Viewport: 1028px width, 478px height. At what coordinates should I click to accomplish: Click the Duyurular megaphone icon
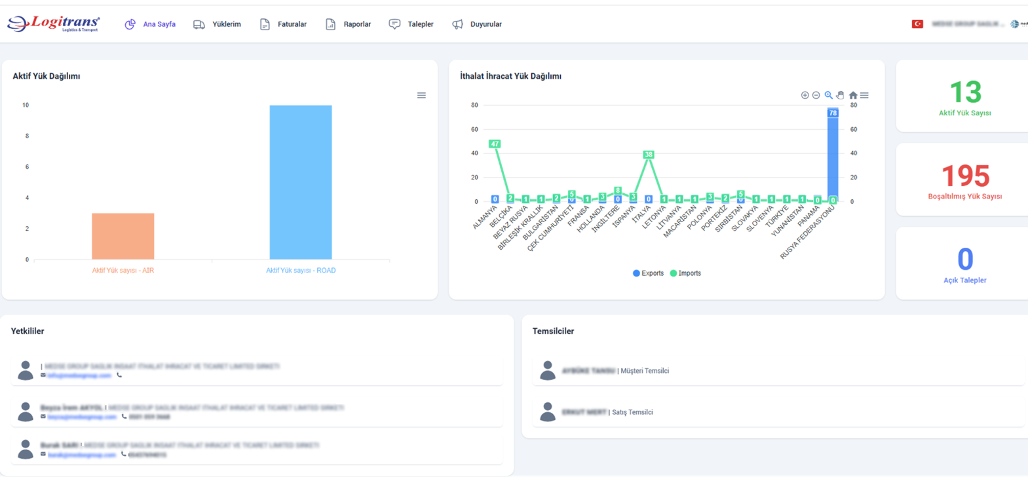pos(457,24)
